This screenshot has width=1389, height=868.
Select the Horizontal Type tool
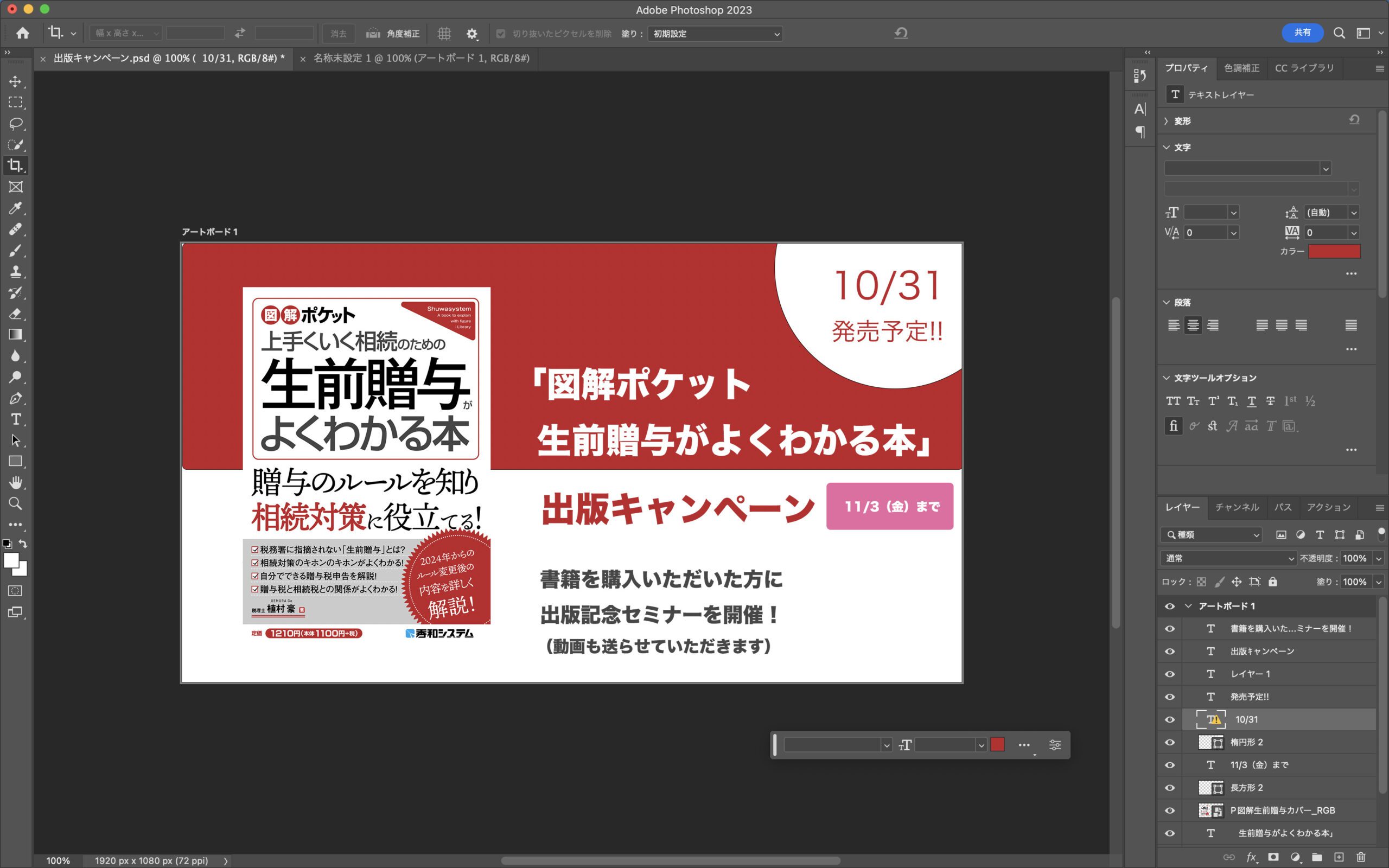pos(16,420)
